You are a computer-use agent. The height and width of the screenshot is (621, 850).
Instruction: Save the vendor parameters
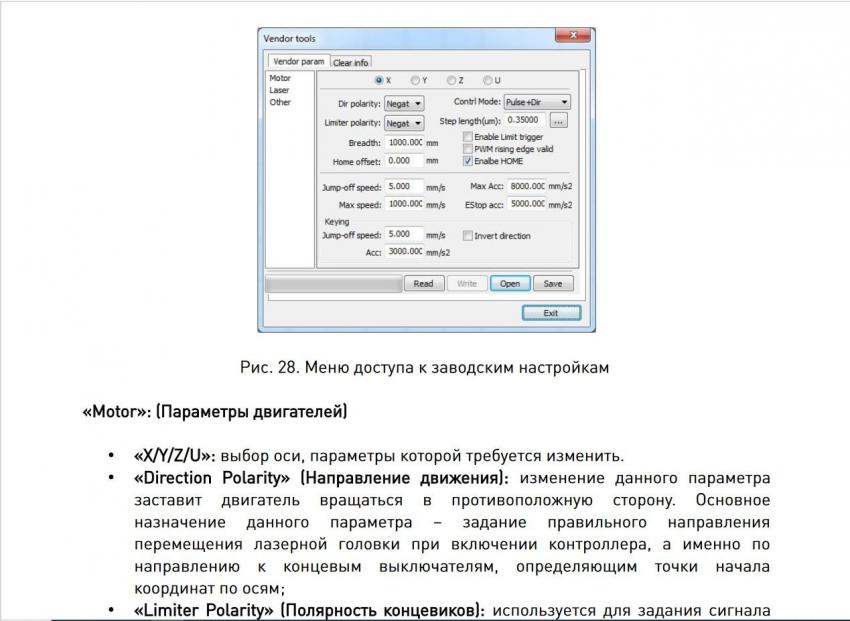pos(552,282)
